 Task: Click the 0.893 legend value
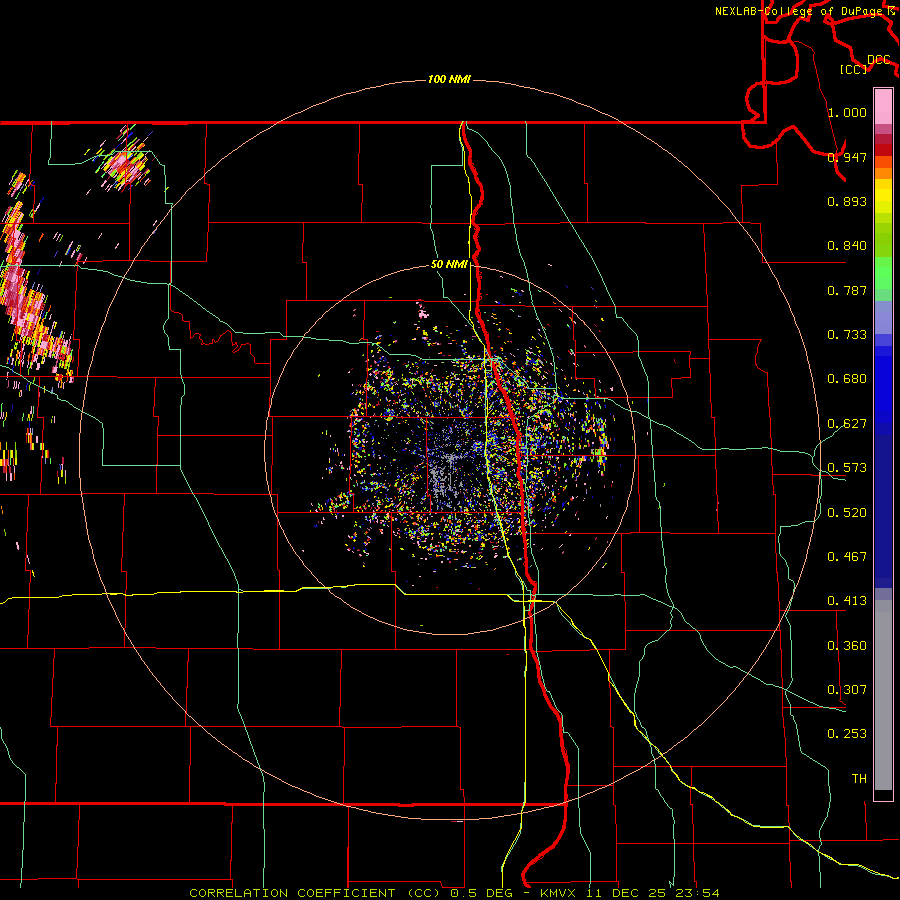pos(847,201)
